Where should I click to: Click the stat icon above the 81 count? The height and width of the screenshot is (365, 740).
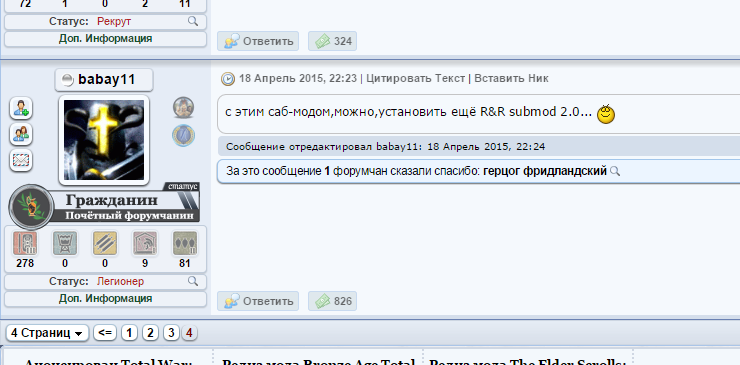click(185, 243)
